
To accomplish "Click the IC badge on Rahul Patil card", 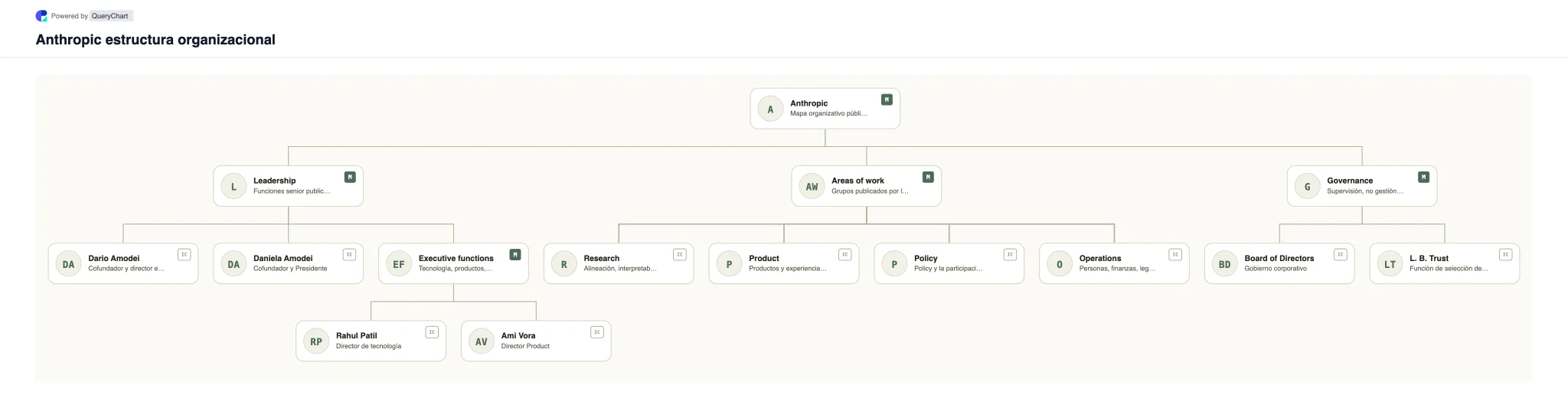I will [433, 331].
